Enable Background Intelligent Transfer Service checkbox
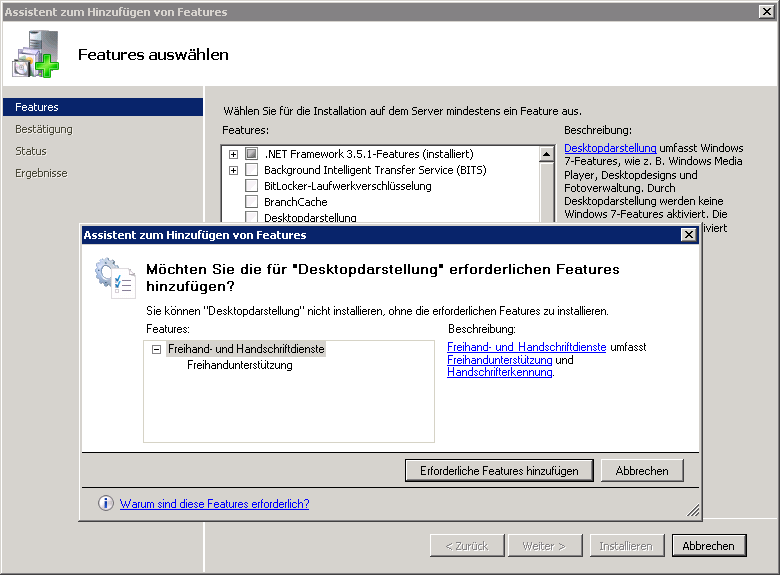The height and width of the screenshot is (575, 780). pyautogui.click(x=251, y=170)
